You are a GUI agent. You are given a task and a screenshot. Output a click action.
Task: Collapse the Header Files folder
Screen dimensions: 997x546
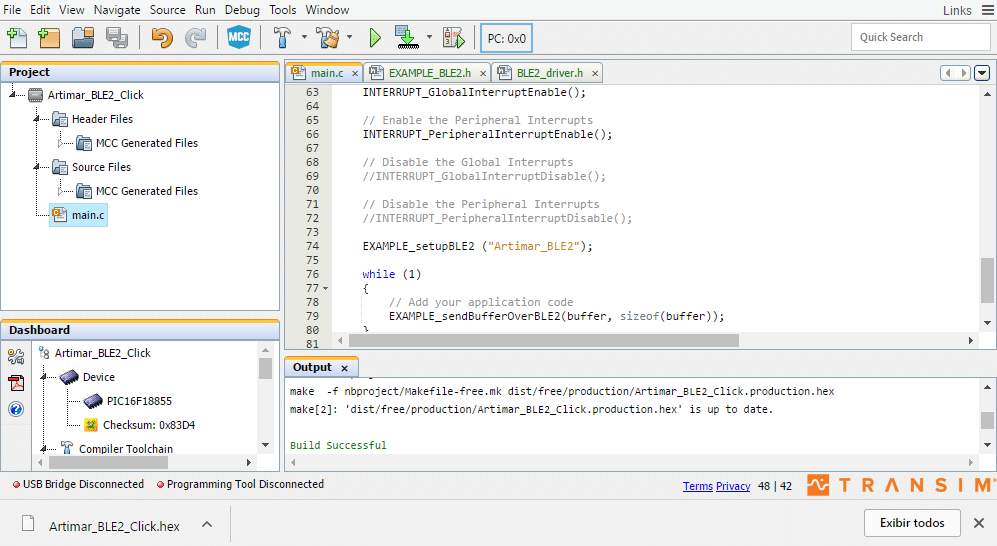click(x=37, y=119)
